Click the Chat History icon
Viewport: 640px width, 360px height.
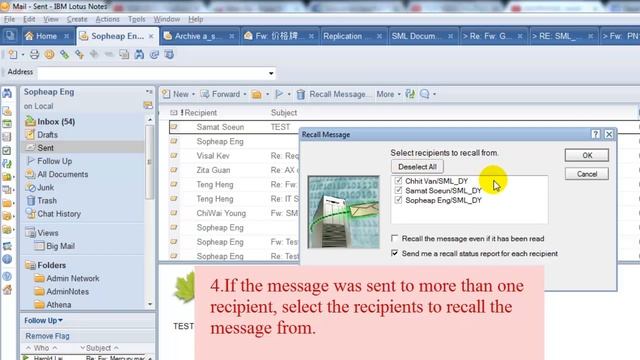click(31, 213)
